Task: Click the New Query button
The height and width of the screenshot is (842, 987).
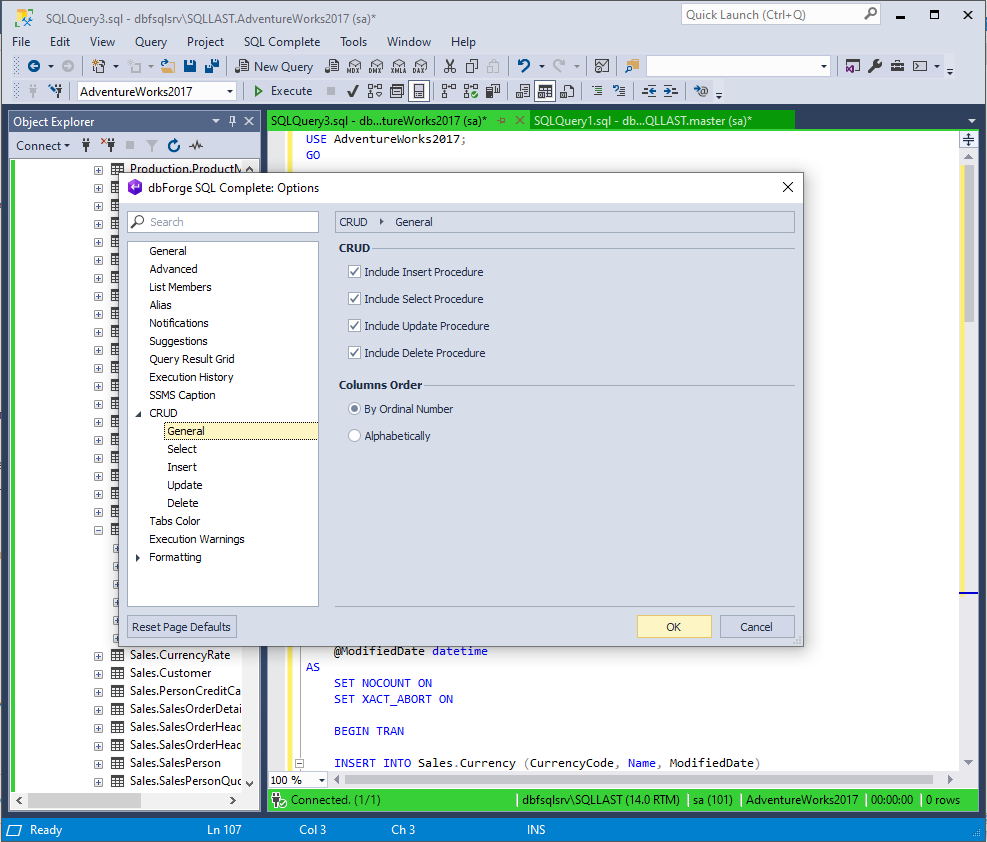Action: (x=274, y=66)
